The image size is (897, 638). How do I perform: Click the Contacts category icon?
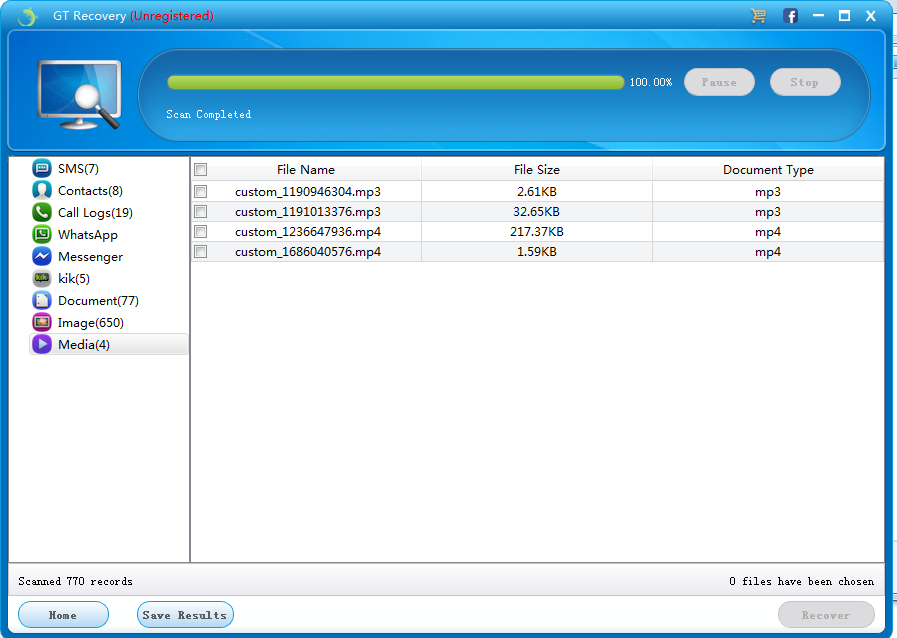42,190
